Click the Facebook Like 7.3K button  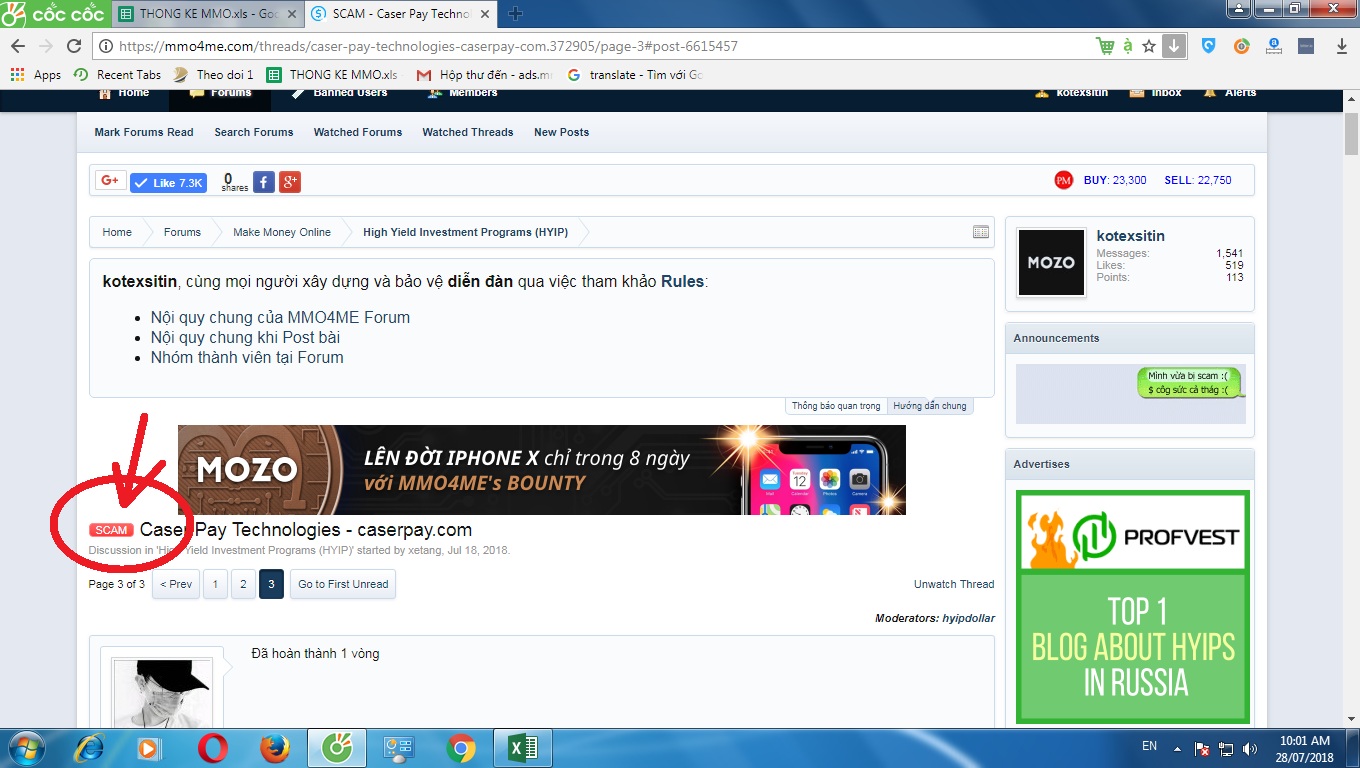[168, 183]
